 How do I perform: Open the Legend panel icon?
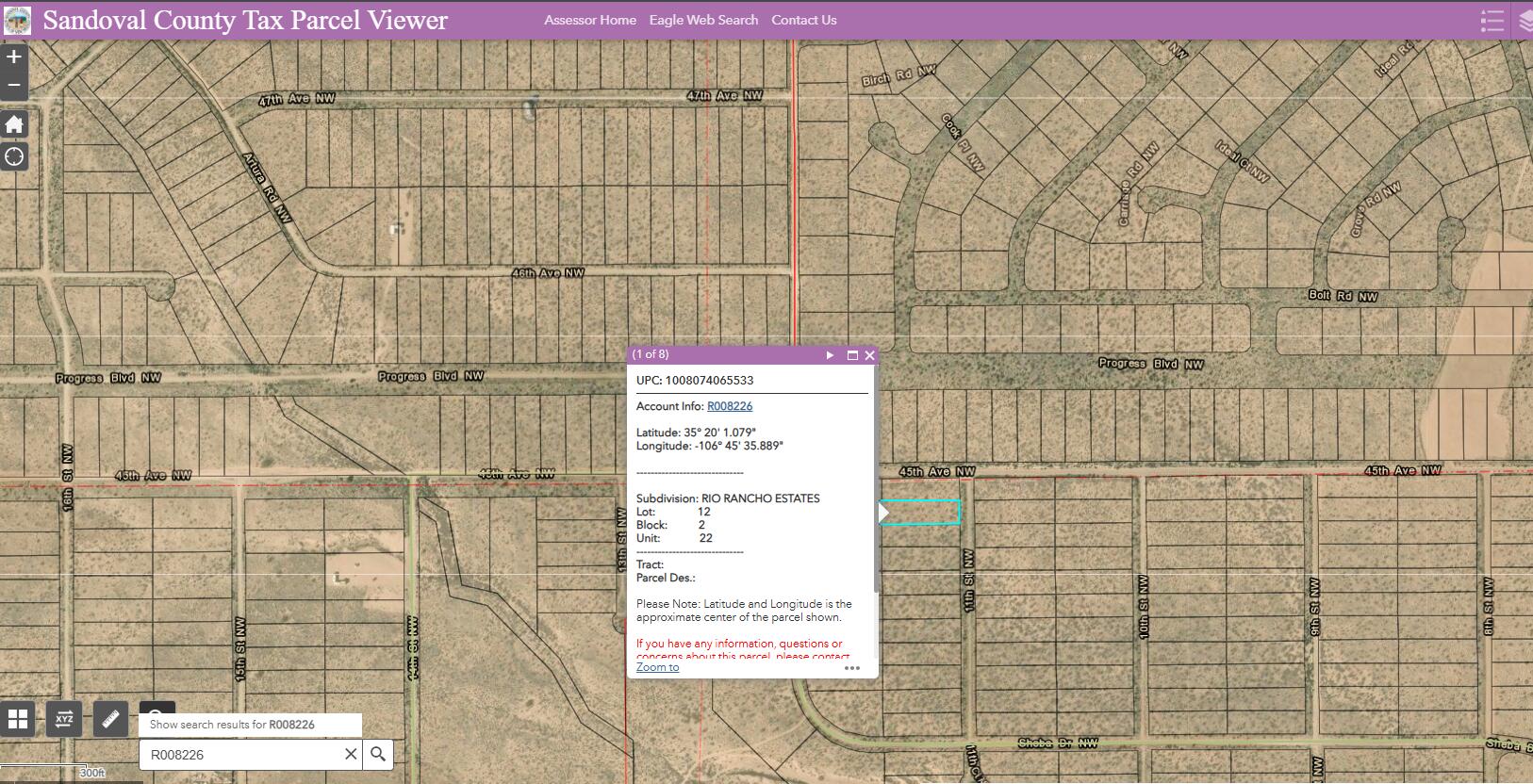pyautogui.click(x=1492, y=20)
